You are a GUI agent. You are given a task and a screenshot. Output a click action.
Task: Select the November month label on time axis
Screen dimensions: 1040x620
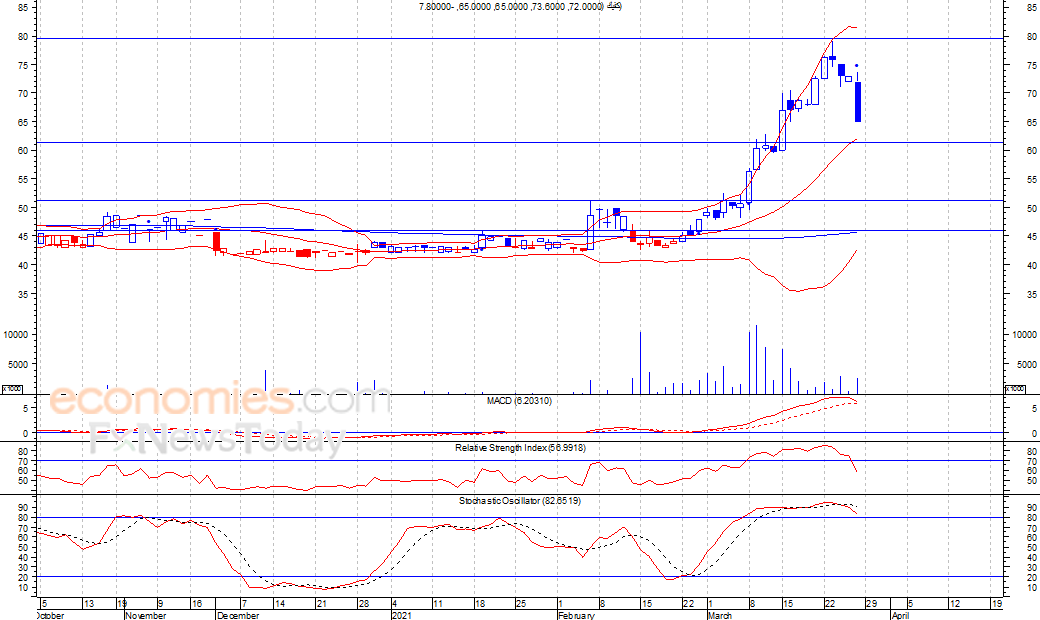(x=145, y=615)
